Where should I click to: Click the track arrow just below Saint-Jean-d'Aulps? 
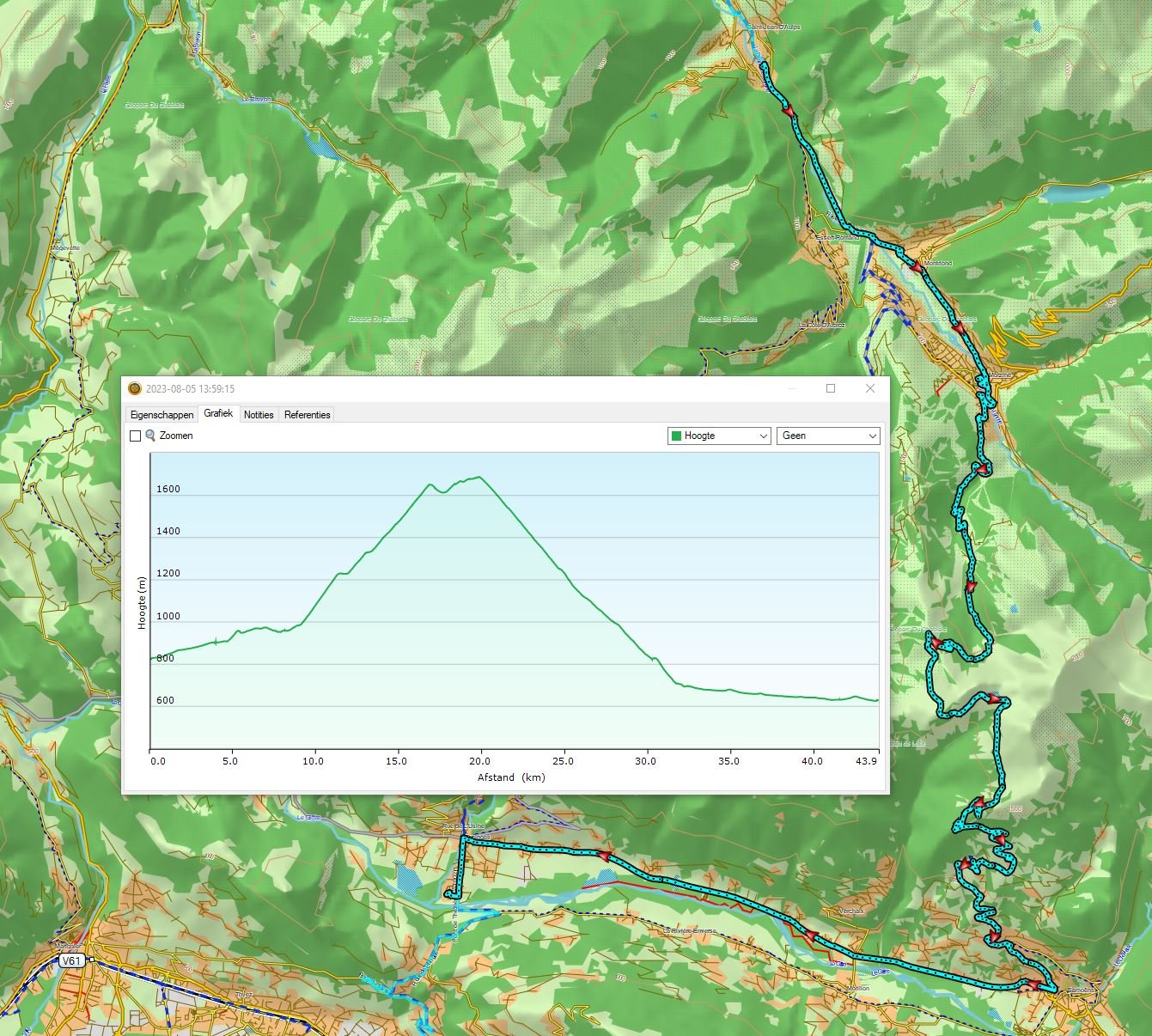pyautogui.click(x=787, y=110)
